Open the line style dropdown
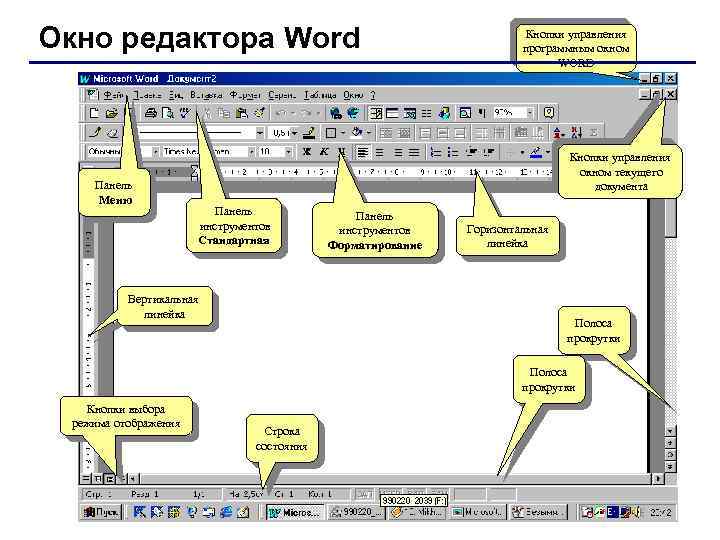720x540 pixels. point(260,133)
